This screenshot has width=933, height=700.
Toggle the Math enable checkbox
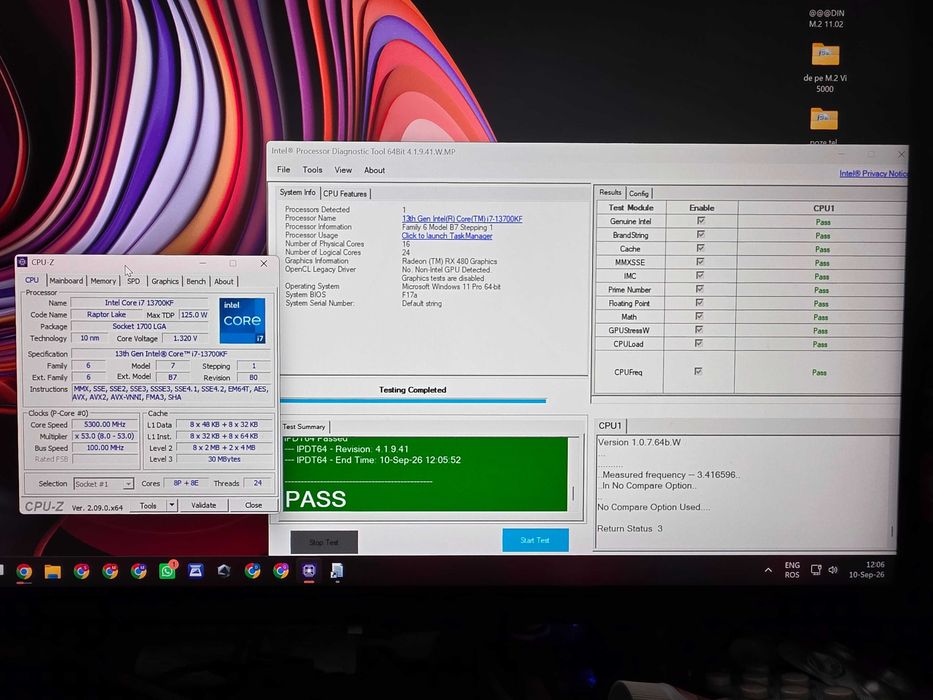point(699,317)
